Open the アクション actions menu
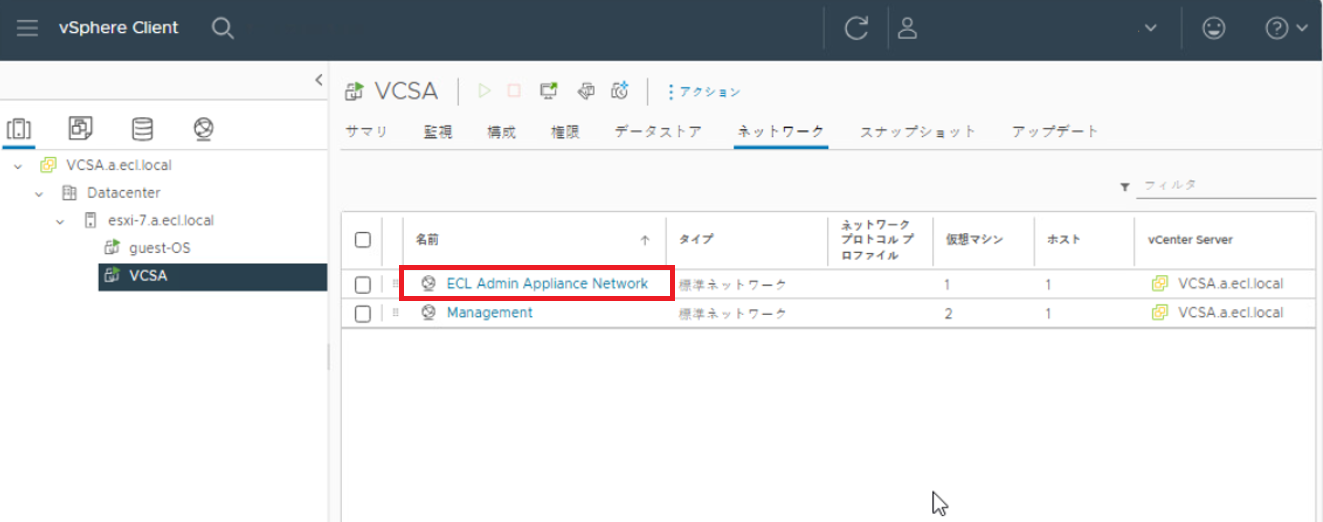Screen dimensions: 1323x522 click(x=704, y=92)
